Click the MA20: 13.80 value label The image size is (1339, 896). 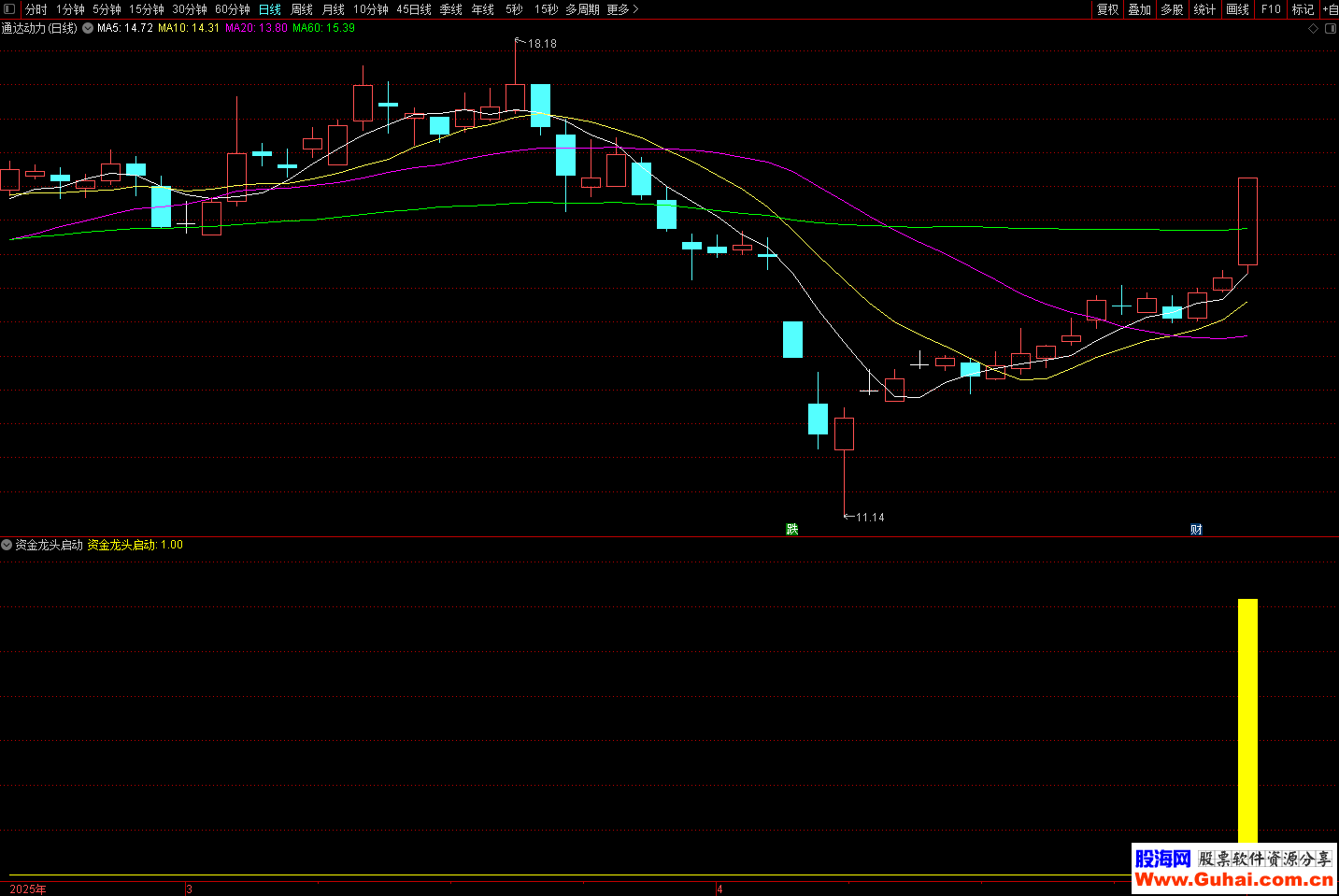click(x=256, y=28)
